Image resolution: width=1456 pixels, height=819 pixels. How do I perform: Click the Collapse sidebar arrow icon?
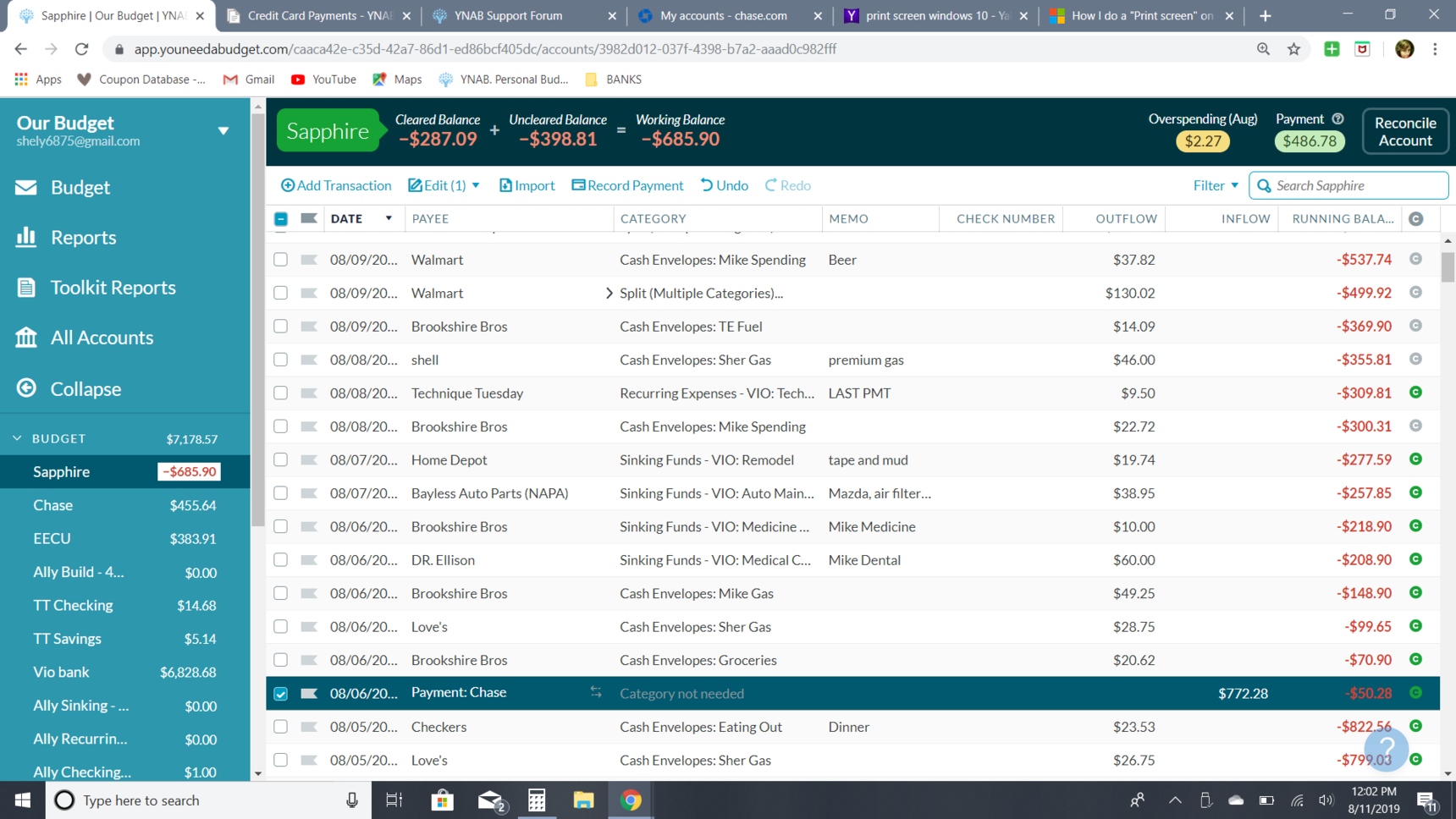point(26,388)
